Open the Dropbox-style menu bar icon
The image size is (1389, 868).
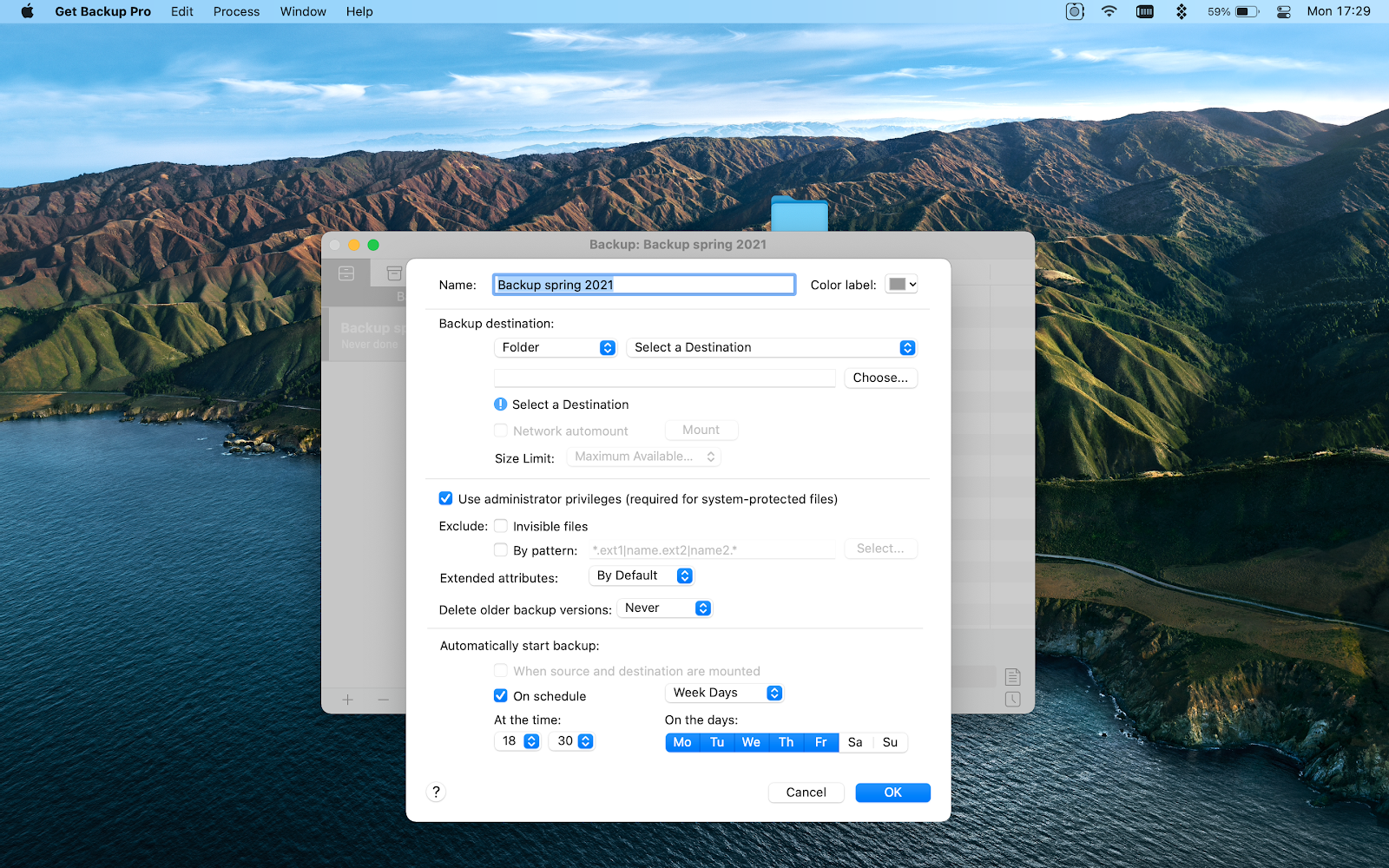click(1182, 11)
